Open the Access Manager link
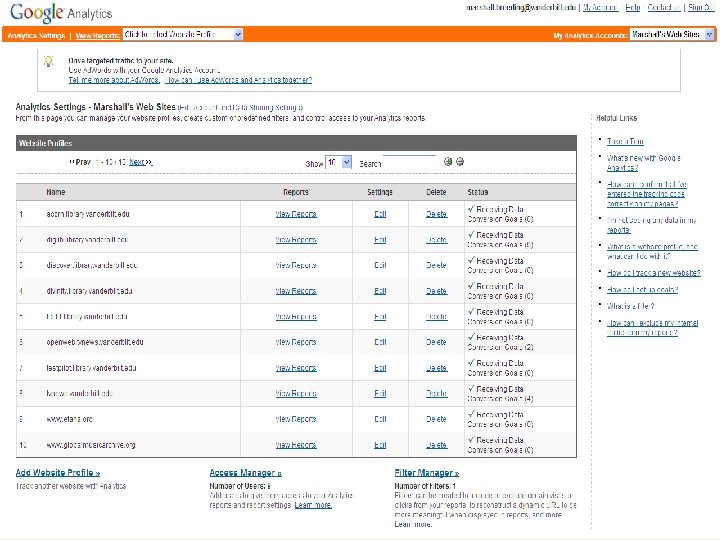The height and width of the screenshot is (540, 720). [x=246, y=472]
